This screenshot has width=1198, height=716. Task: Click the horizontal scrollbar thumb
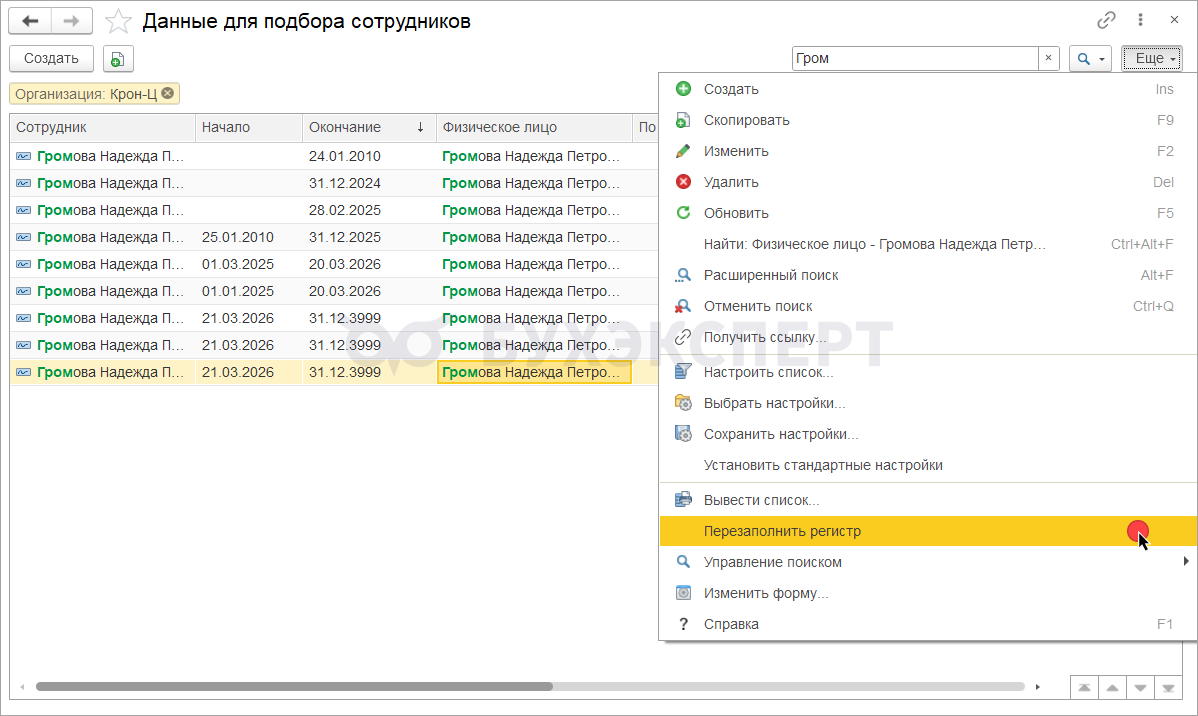(294, 687)
